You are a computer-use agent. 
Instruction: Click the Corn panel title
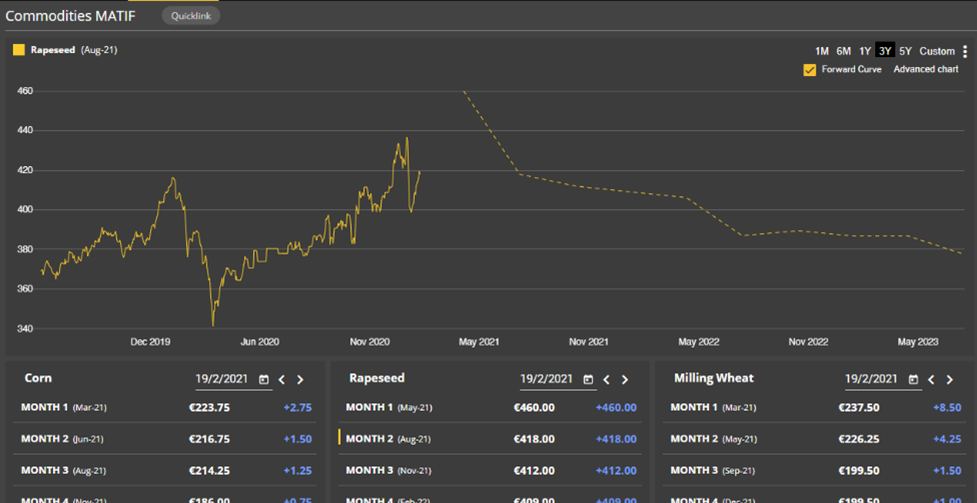(x=38, y=378)
